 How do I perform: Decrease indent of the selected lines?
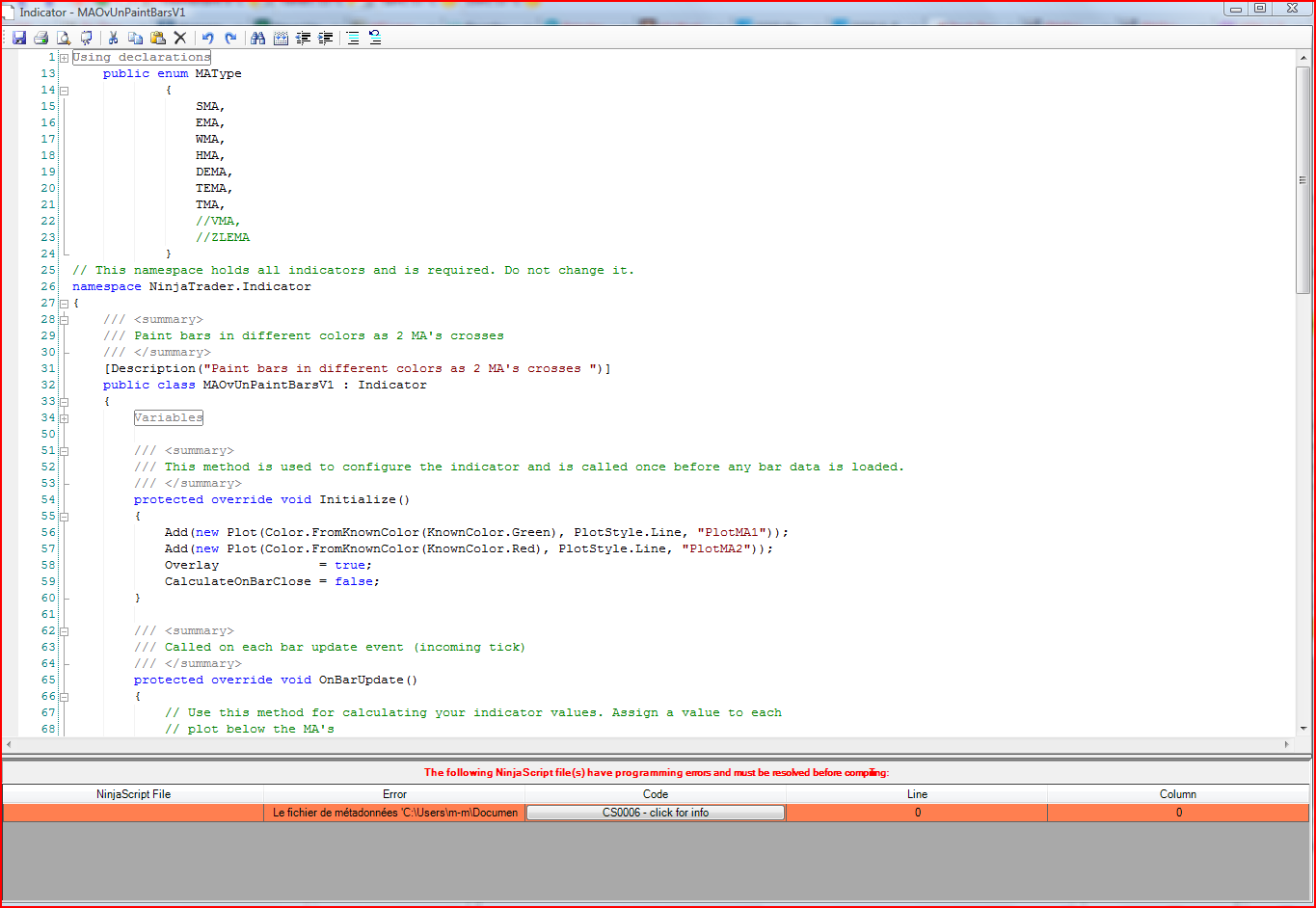click(x=303, y=38)
